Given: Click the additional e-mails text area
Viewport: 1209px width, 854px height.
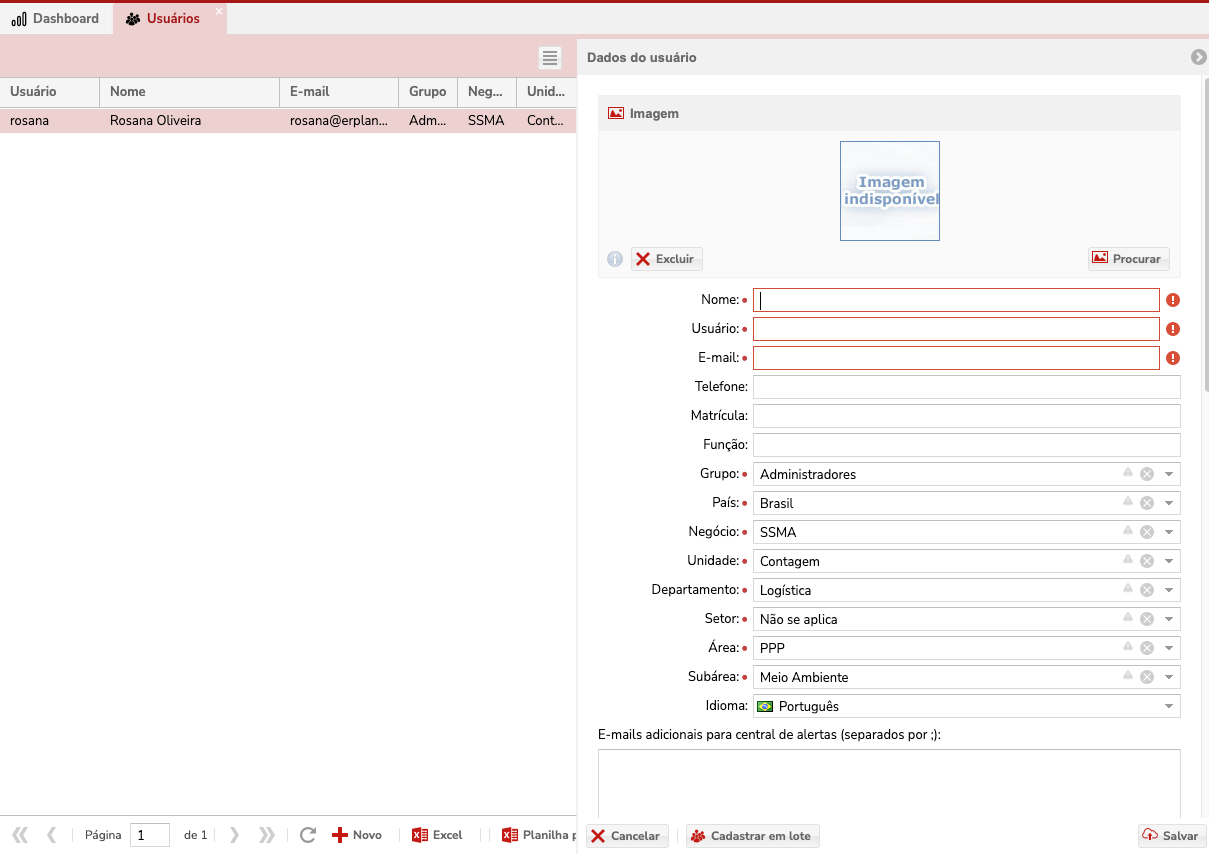Looking at the screenshot, I should pos(889,782).
